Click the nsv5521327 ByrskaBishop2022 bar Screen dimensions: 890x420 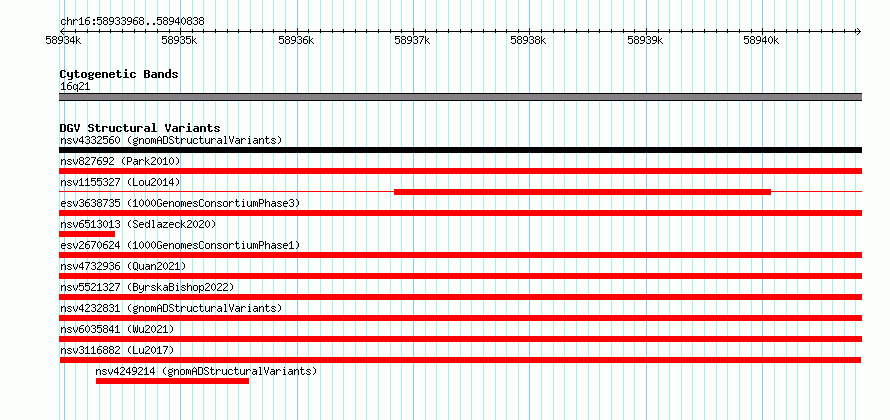point(460,297)
